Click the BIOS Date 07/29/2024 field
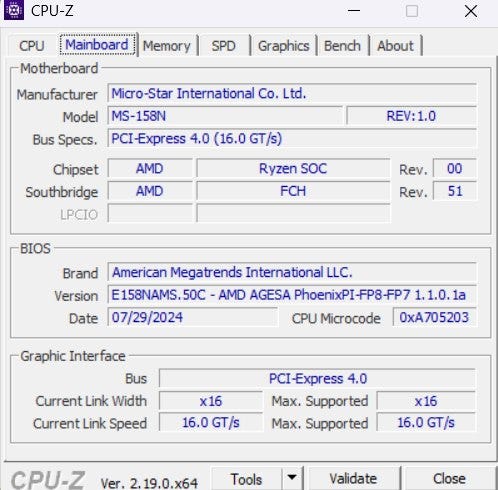This screenshot has width=498, height=490. (193, 317)
